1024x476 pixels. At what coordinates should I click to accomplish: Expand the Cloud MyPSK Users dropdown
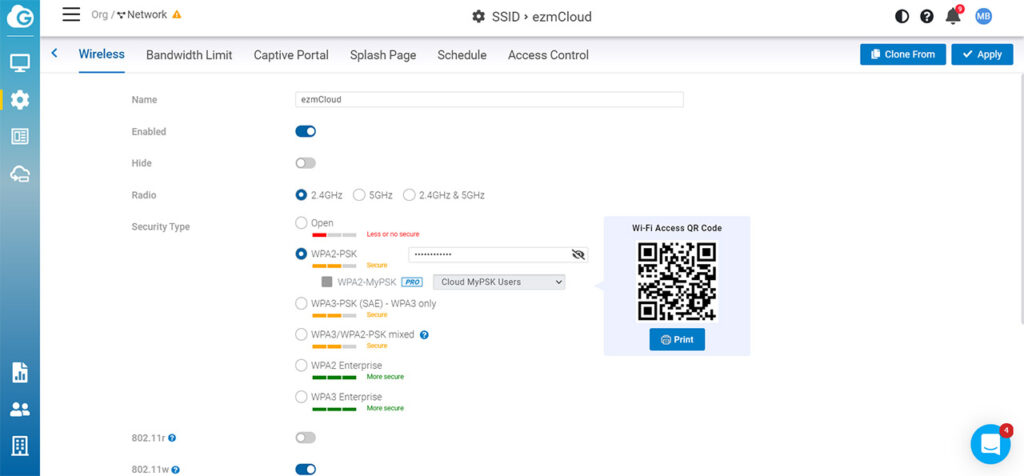coord(498,282)
